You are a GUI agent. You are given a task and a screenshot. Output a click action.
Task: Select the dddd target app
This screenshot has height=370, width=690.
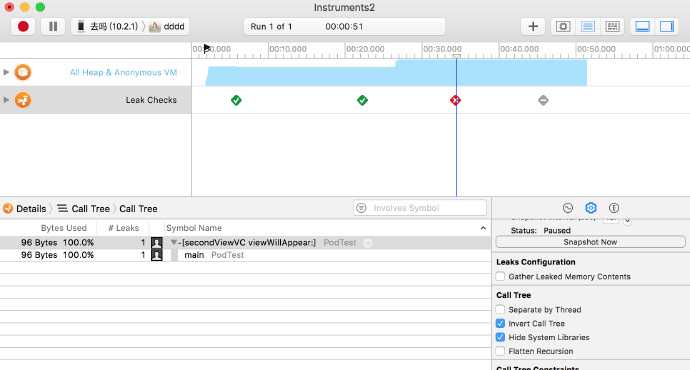(x=168, y=27)
